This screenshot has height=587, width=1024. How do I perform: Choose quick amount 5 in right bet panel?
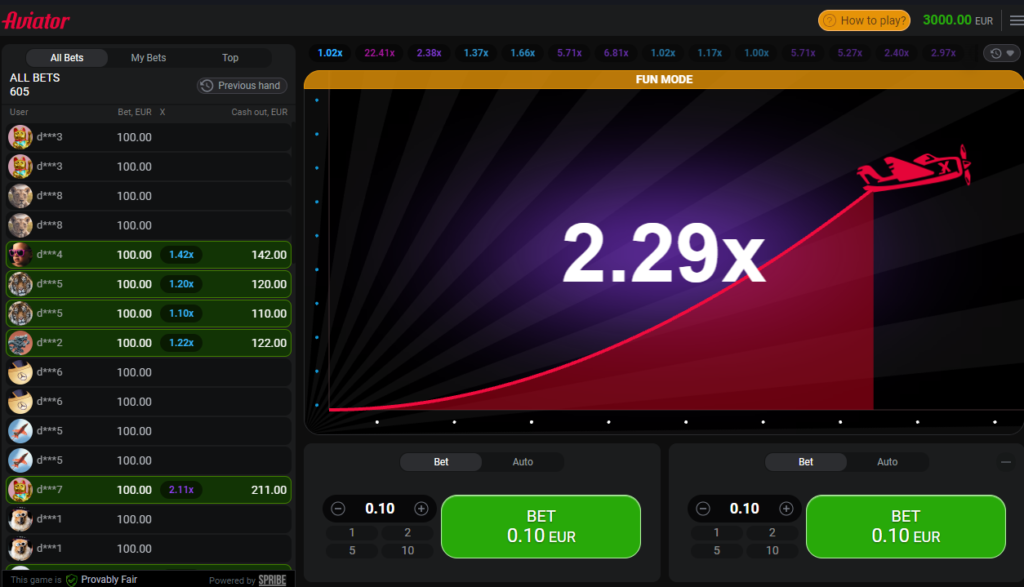pyautogui.click(x=716, y=550)
